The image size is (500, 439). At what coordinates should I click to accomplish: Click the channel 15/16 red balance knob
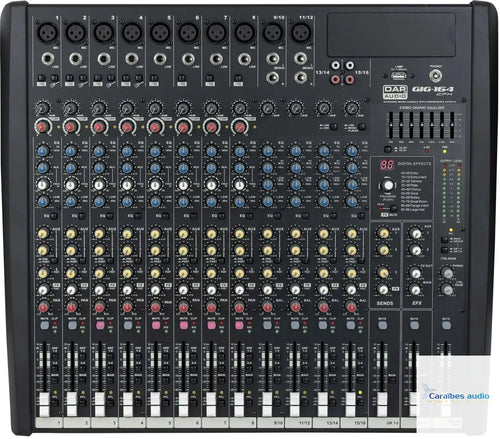tap(351, 306)
